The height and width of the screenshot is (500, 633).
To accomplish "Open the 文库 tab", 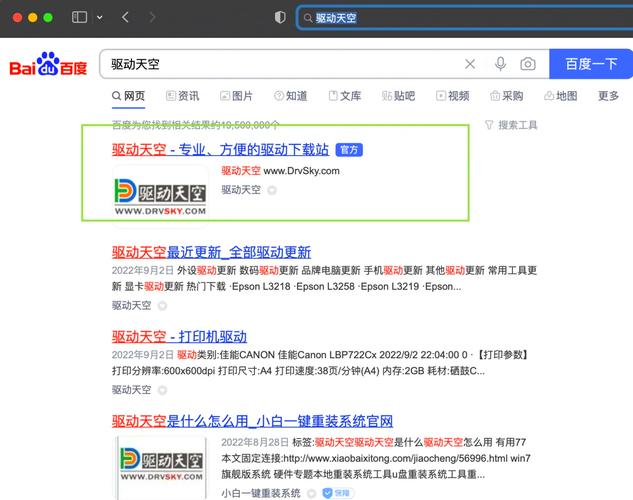I will [344, 96].
